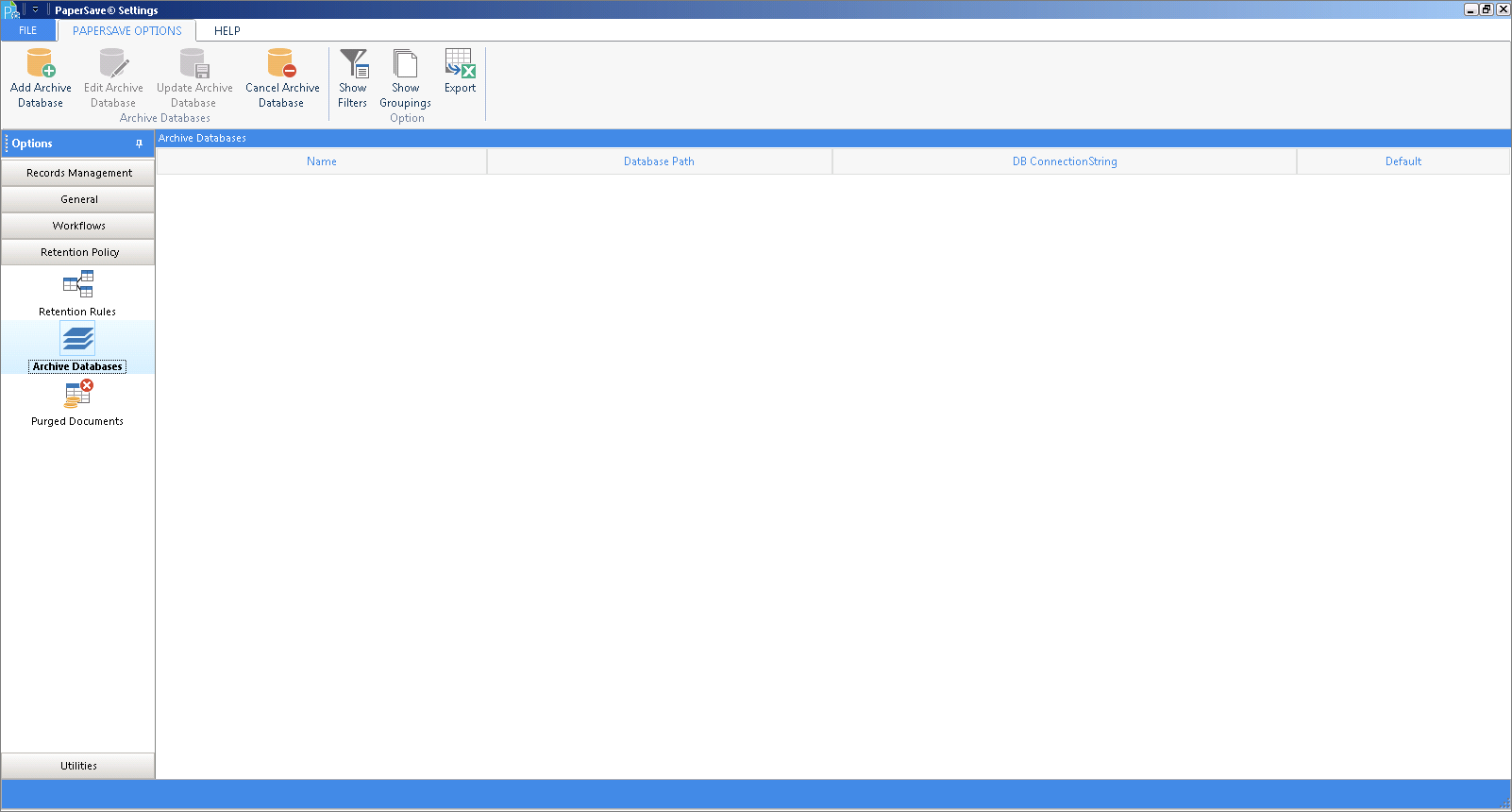Click the Show Groupings Option icon
The image size is (1512, 812).
(406, 63)
